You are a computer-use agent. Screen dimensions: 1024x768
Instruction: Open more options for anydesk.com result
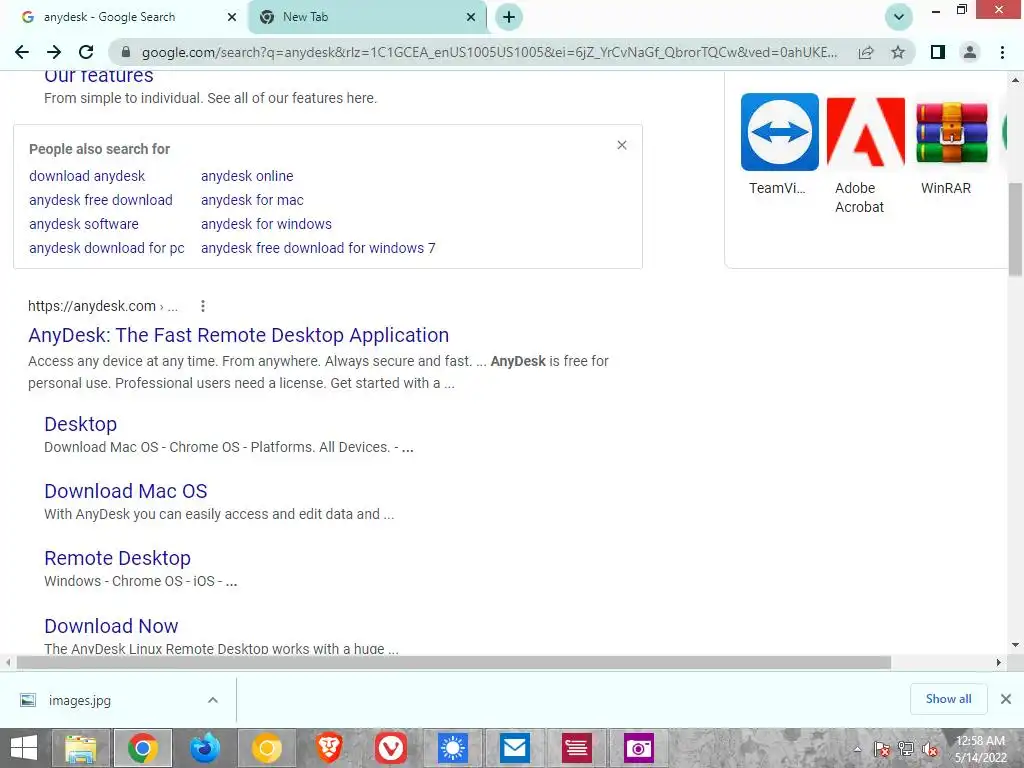coord(202,306)
